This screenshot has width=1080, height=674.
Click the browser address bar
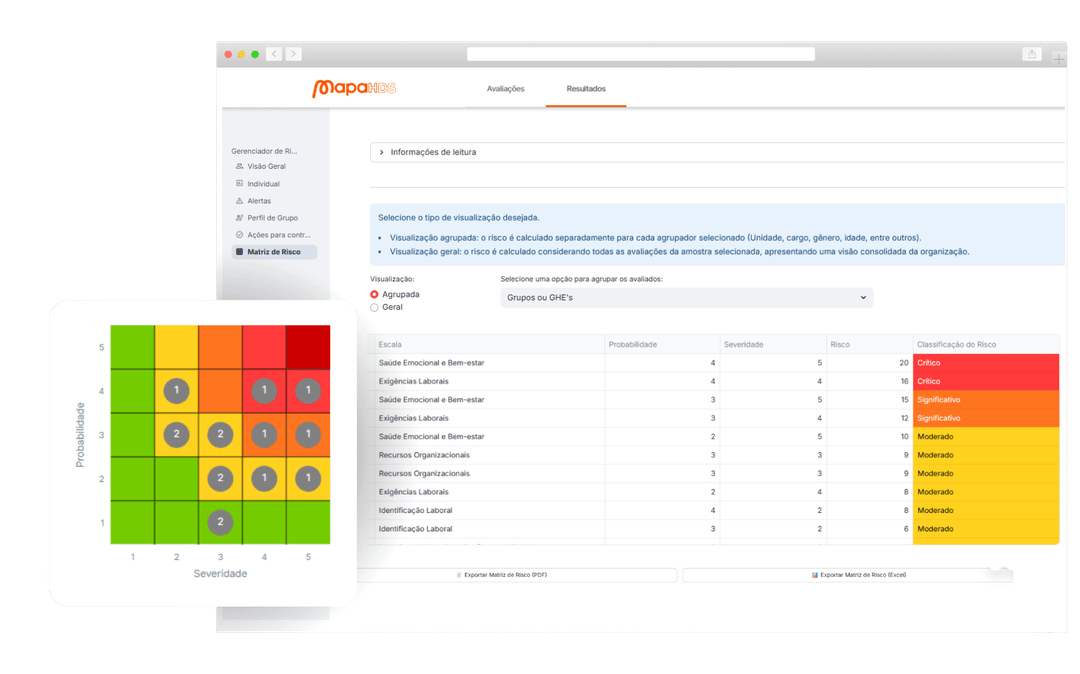tap(640, 54)
